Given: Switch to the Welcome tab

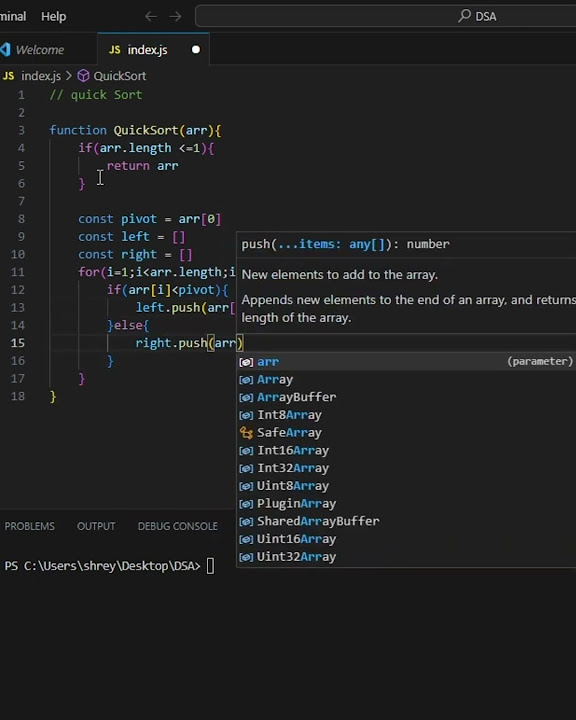Looking at the screenshot, I should [x=40, y=50].
